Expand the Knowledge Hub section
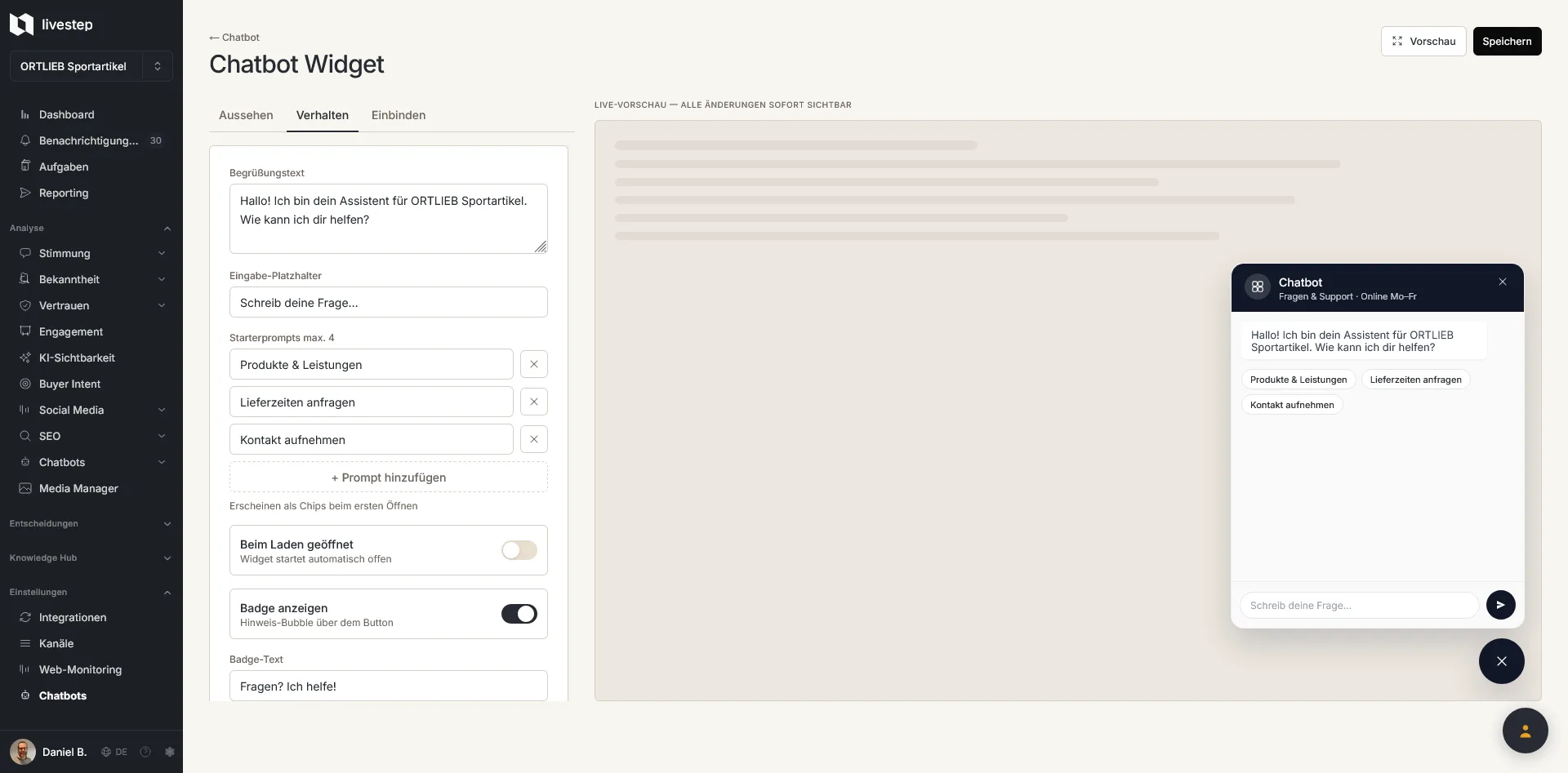Screen dimensions: 1568x773 (x=91, y=558)
